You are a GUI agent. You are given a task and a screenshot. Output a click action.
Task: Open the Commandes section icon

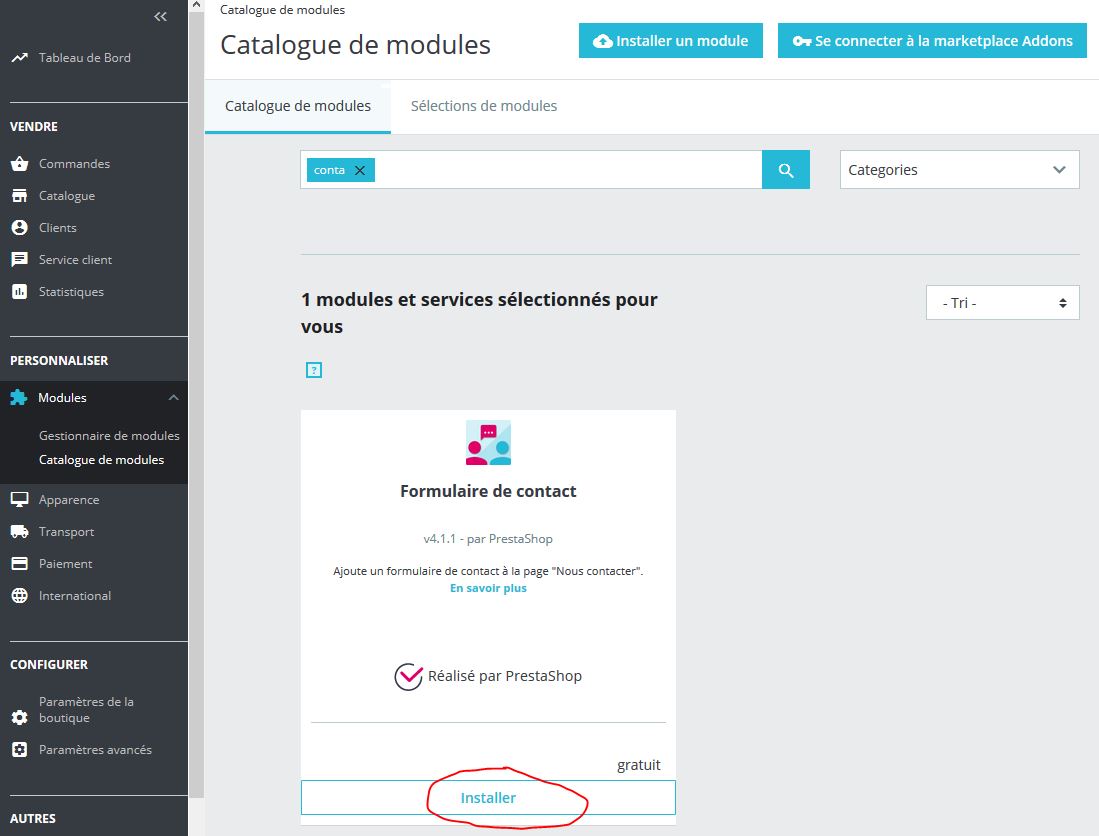coord(22,163)
